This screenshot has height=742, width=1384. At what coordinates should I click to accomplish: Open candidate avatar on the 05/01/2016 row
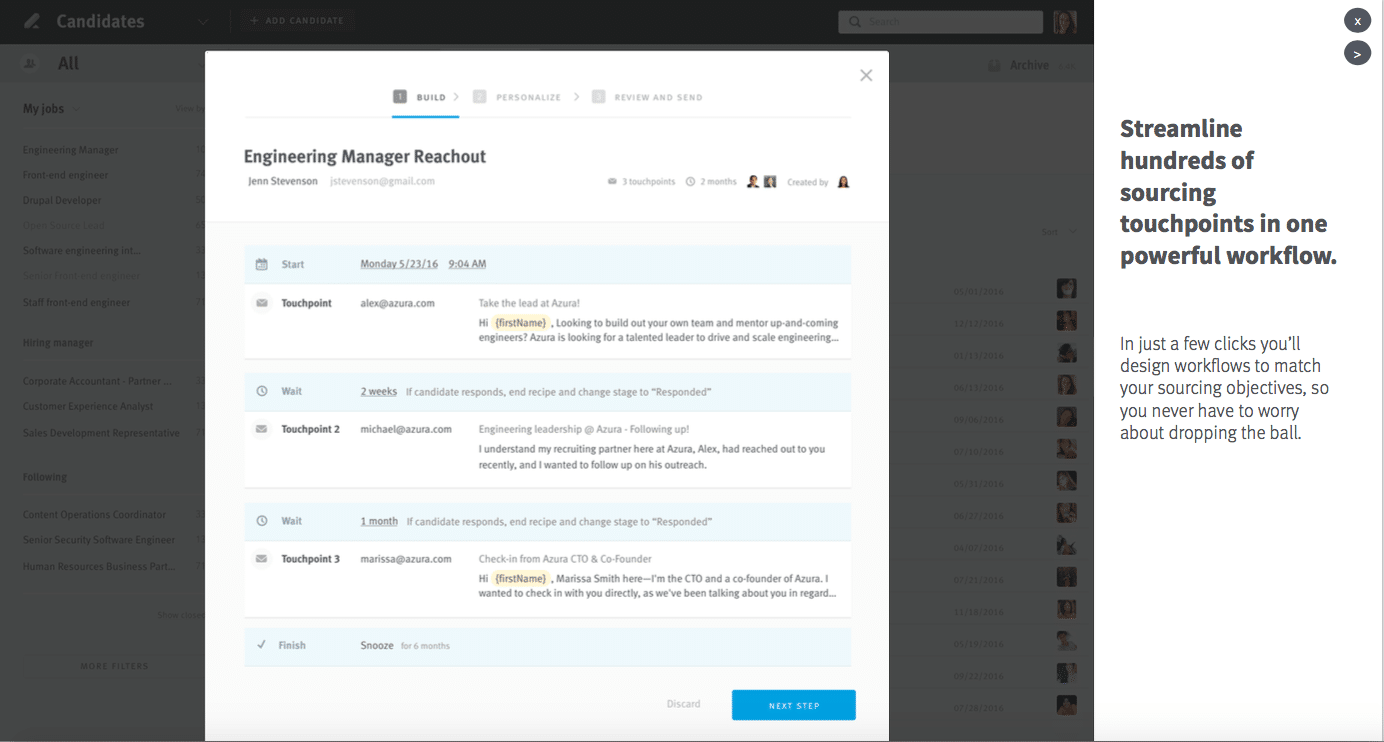[x=1067, y=289]
